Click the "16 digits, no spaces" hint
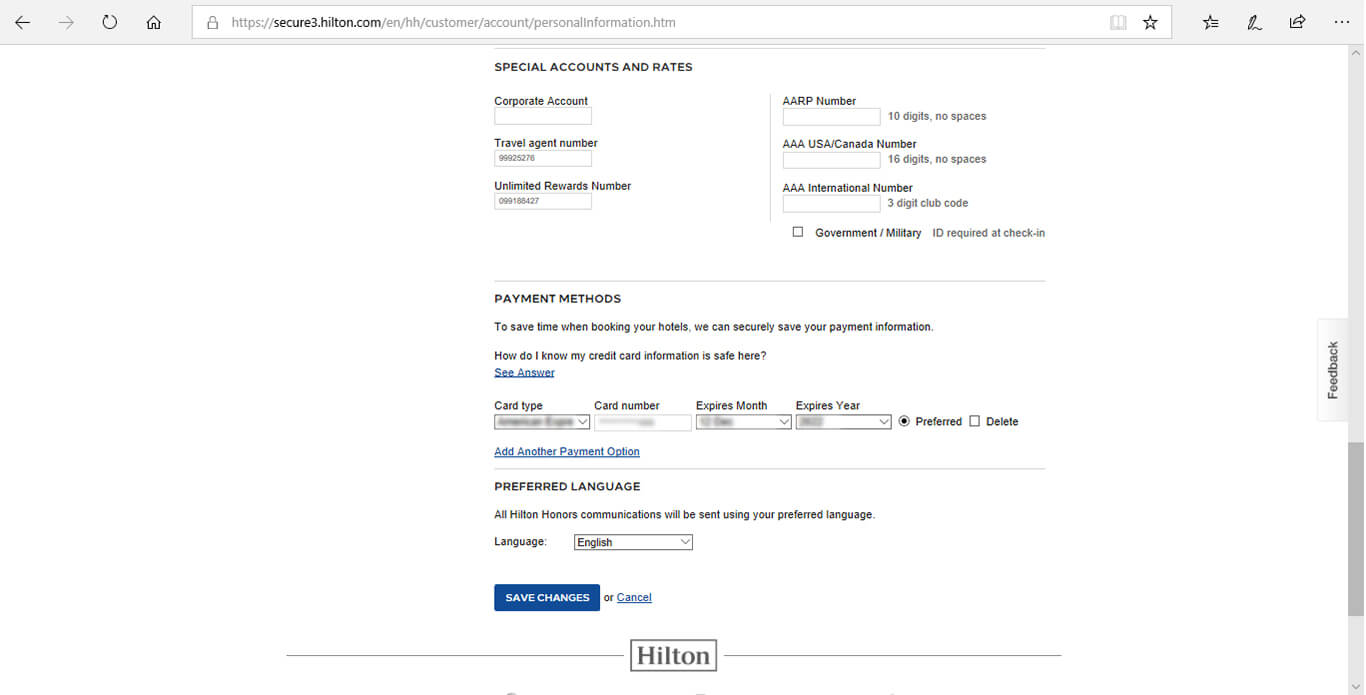Image resolution: width=1366 pixels, height=695 pixels. pos(937,159)
